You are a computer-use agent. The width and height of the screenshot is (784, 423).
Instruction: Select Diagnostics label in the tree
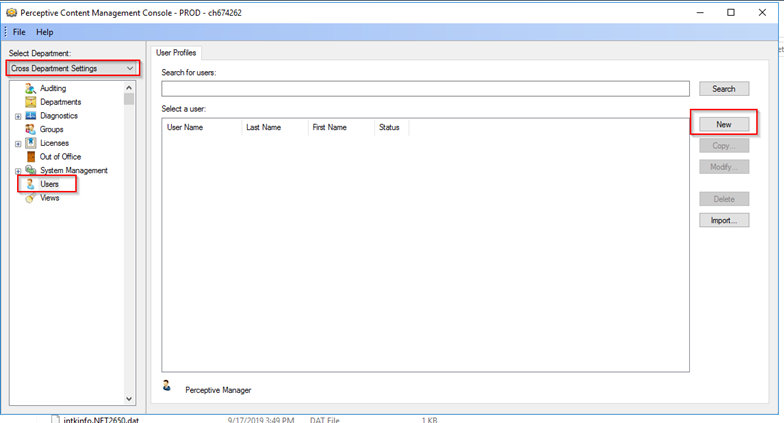tap(59, 116)
